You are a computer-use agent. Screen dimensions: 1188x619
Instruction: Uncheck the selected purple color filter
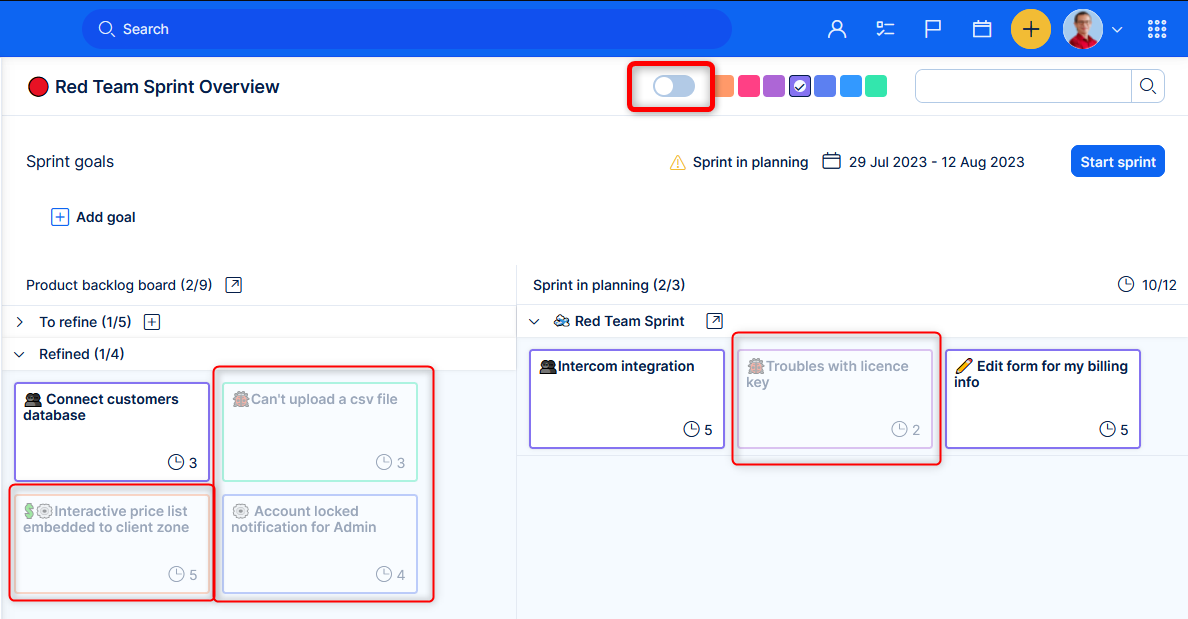[x=799, y=87]
